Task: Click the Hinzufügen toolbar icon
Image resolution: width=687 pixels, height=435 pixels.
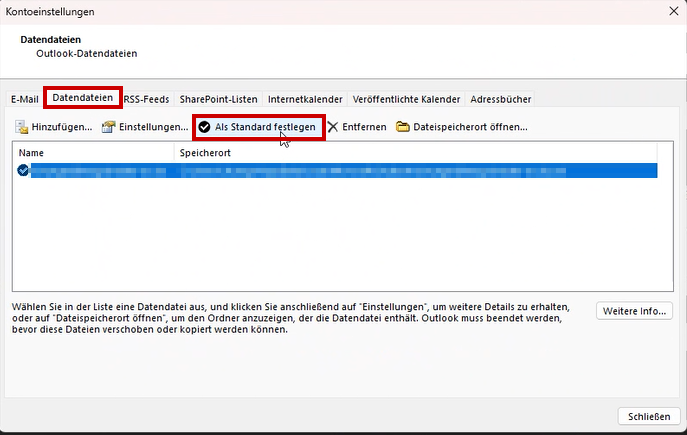Action: 24,128
